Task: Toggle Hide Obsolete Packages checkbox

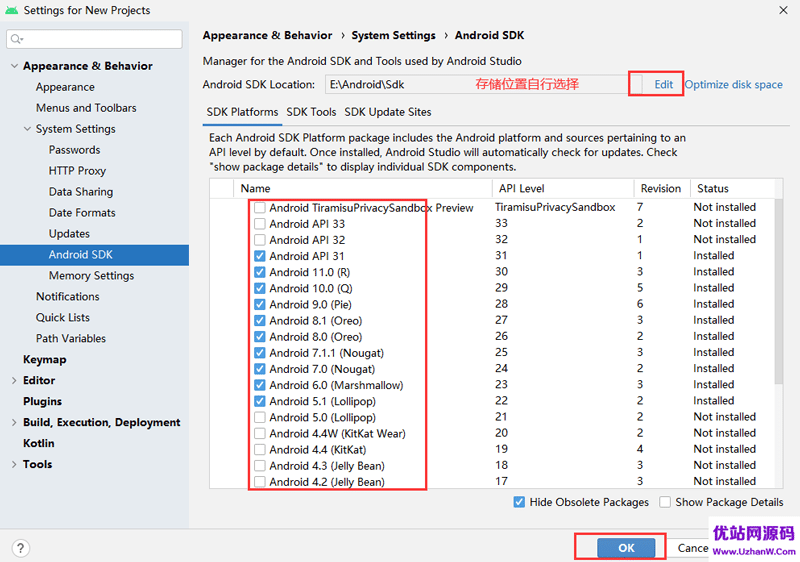Action: (x=519, y=502)
